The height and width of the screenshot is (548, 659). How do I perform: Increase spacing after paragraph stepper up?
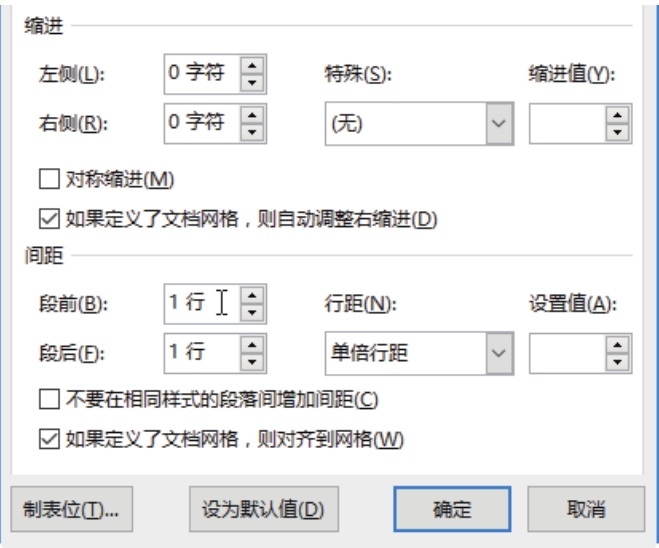[x=252, y=345]
